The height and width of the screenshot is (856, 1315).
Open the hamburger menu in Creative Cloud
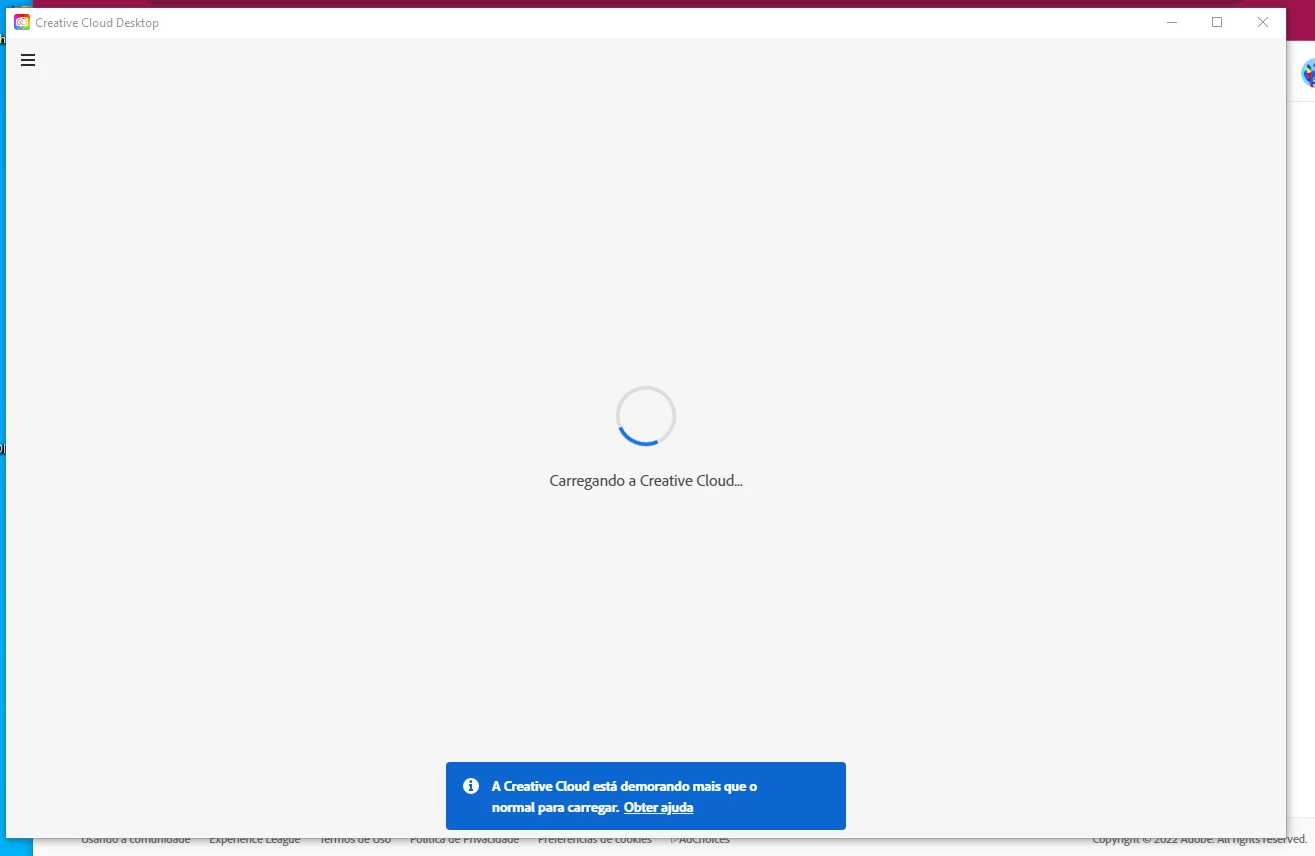tap(28, 60)
